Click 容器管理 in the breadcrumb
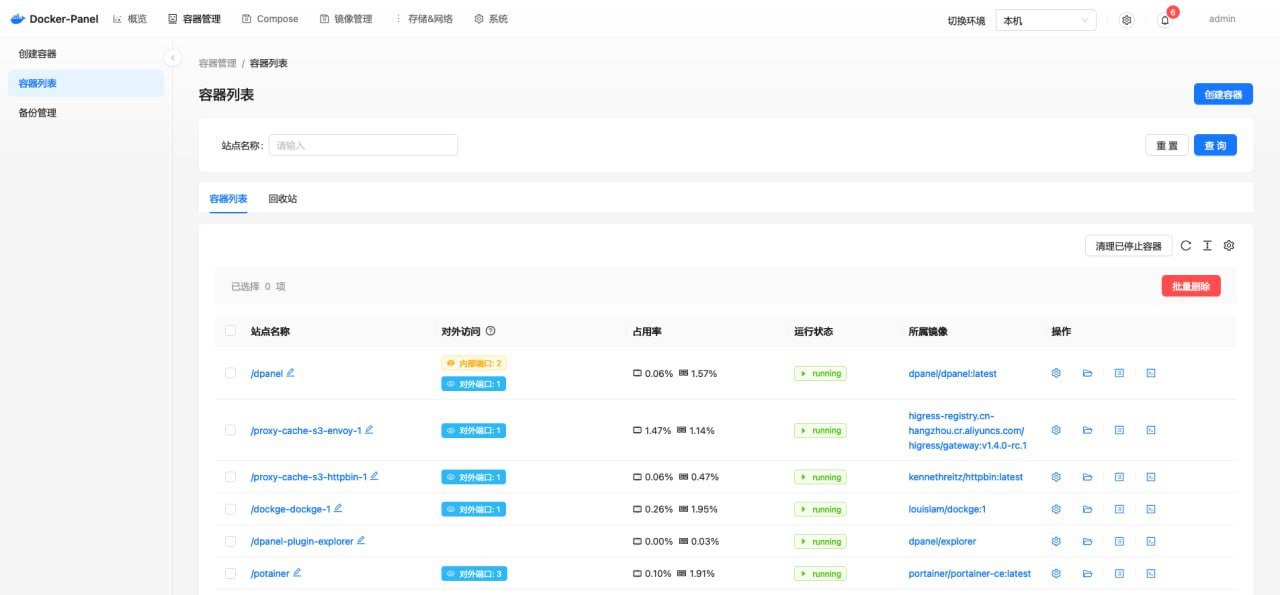The height and width of the screenshot is (595, 1280). tap(218, 63)
